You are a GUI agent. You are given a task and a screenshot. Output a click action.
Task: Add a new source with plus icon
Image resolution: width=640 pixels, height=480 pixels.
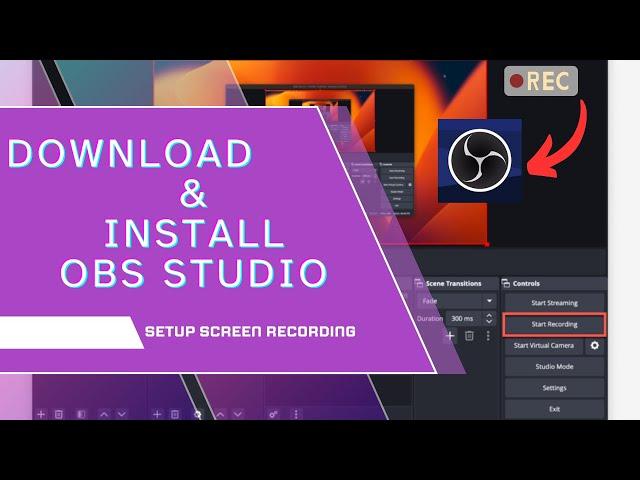point(156,413)
